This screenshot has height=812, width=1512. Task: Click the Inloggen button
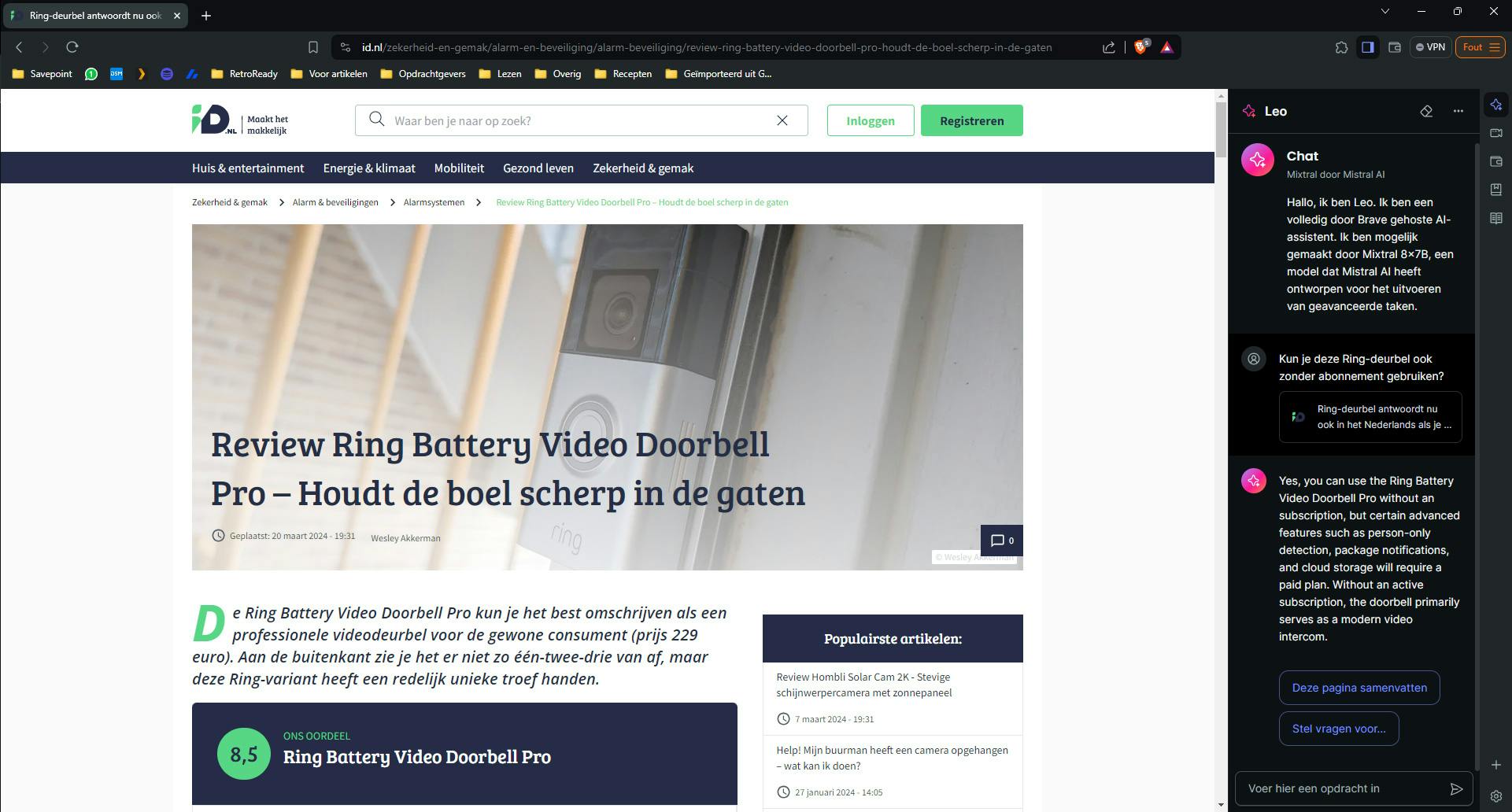click(871, 120)
